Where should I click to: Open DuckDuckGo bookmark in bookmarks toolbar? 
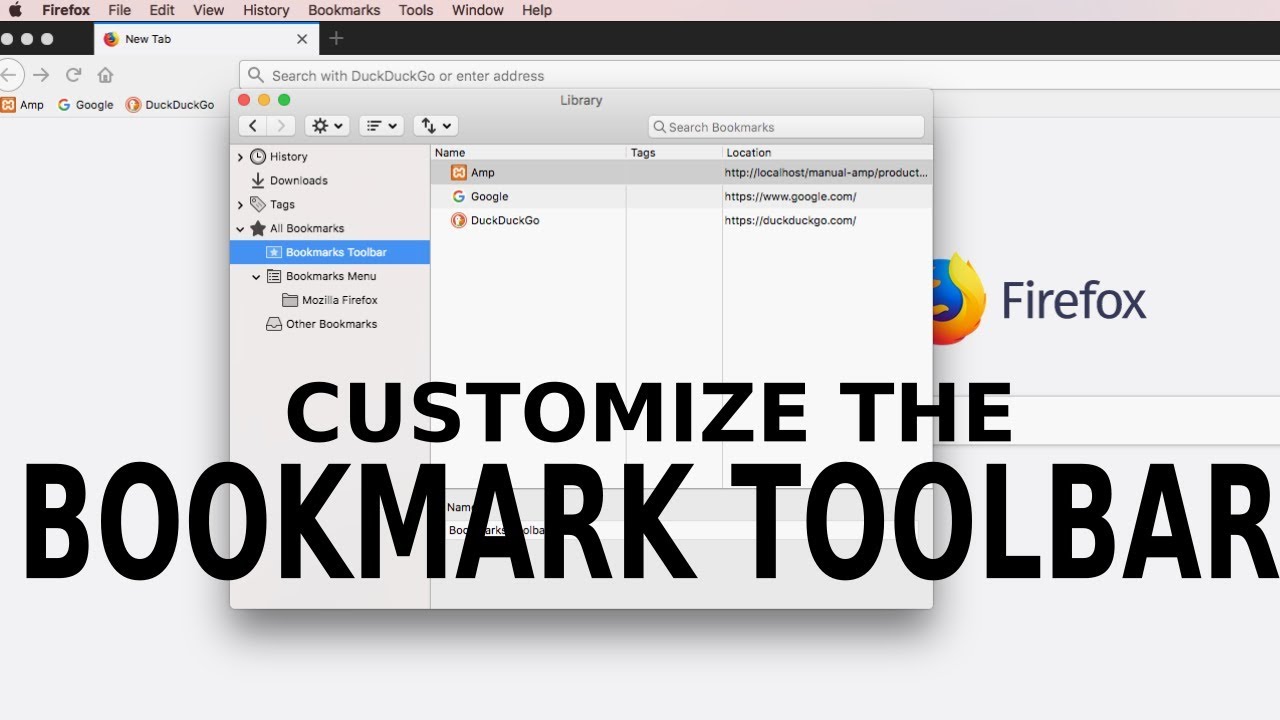click(170, 104)
